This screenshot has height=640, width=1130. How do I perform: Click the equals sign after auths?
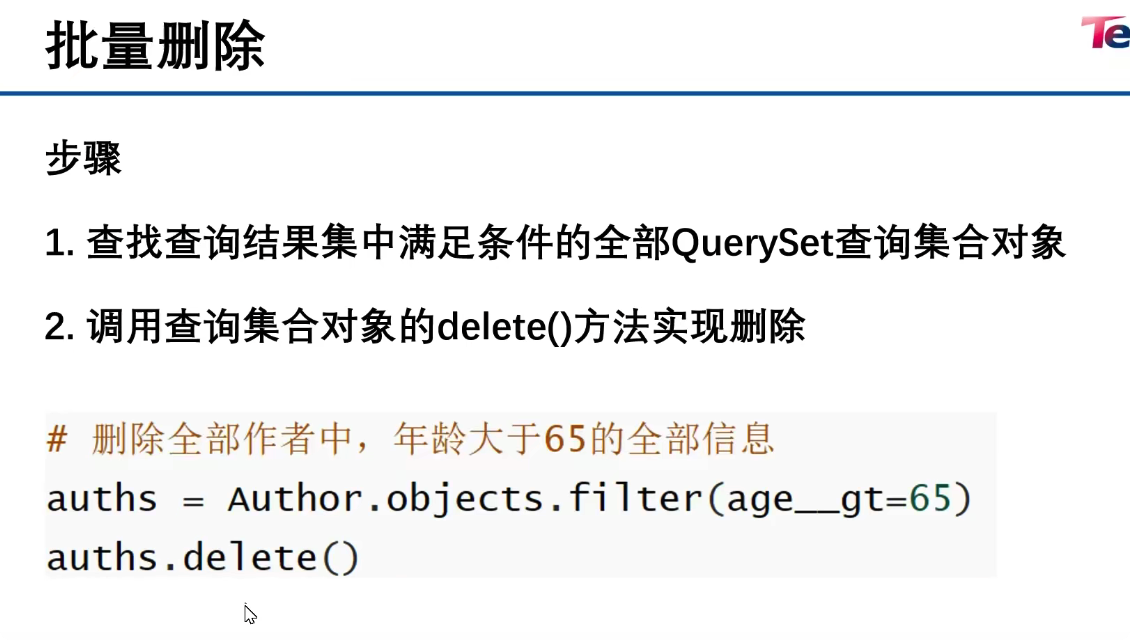click(x=192, y=500)
